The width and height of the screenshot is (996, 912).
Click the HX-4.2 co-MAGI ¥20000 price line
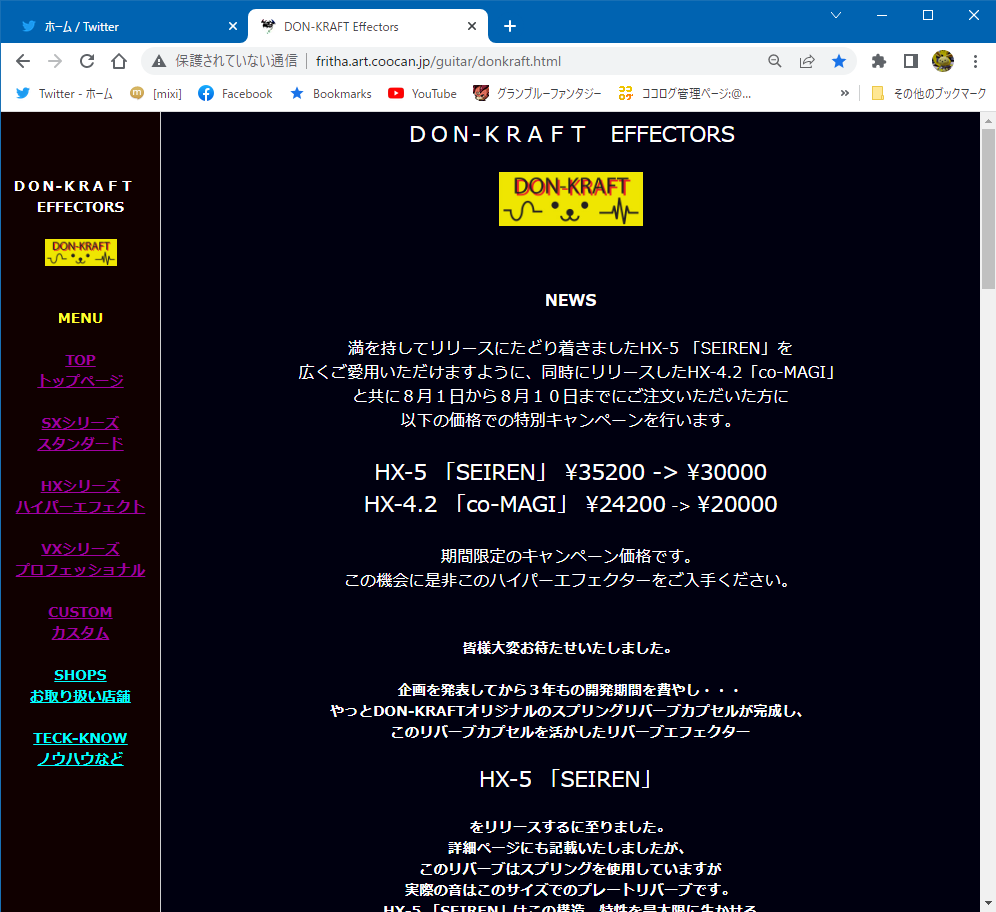(x=570, y=504)
